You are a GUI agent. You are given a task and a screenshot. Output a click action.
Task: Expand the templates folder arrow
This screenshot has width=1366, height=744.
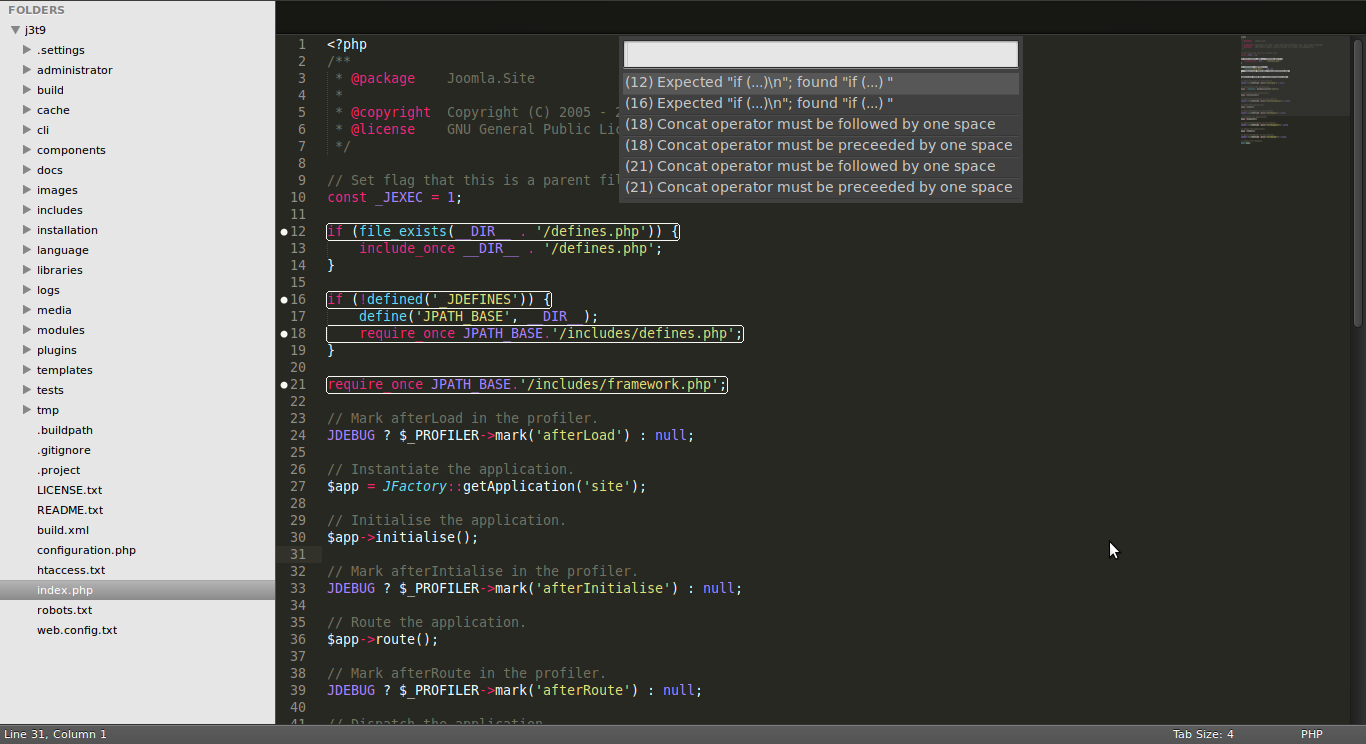(x=27, y=370)
